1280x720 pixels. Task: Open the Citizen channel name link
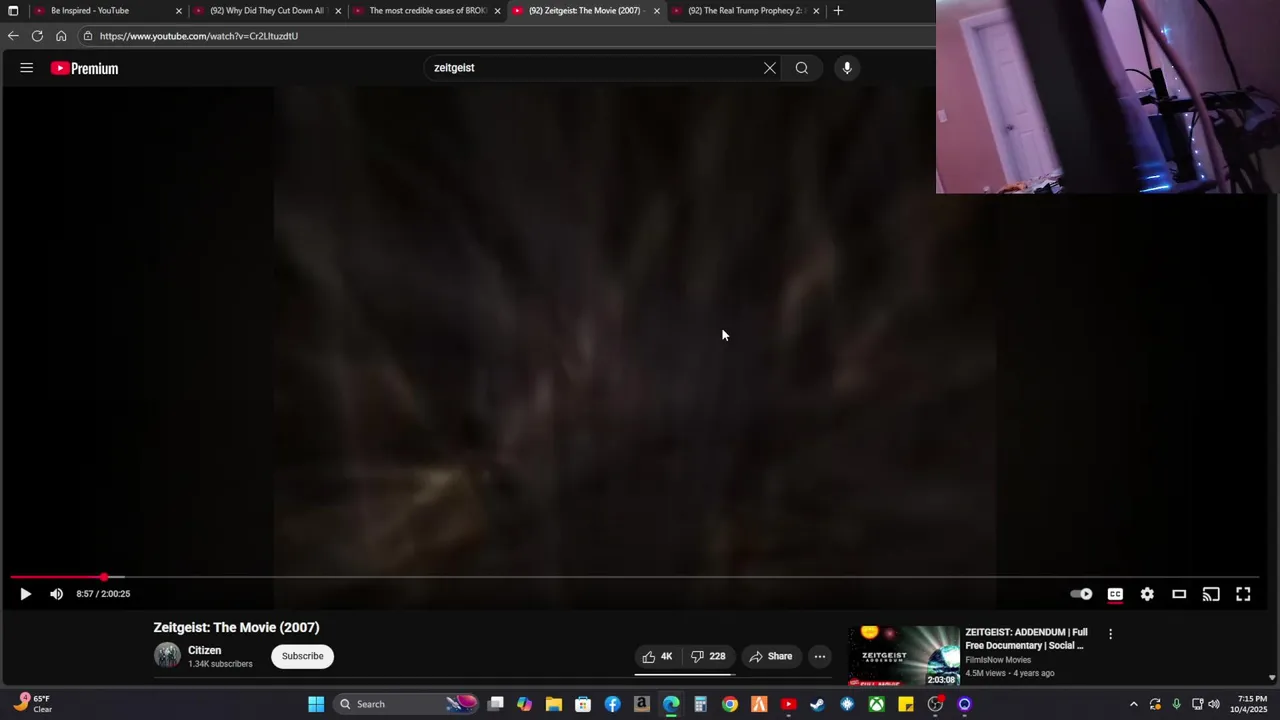tap(204, 650)
